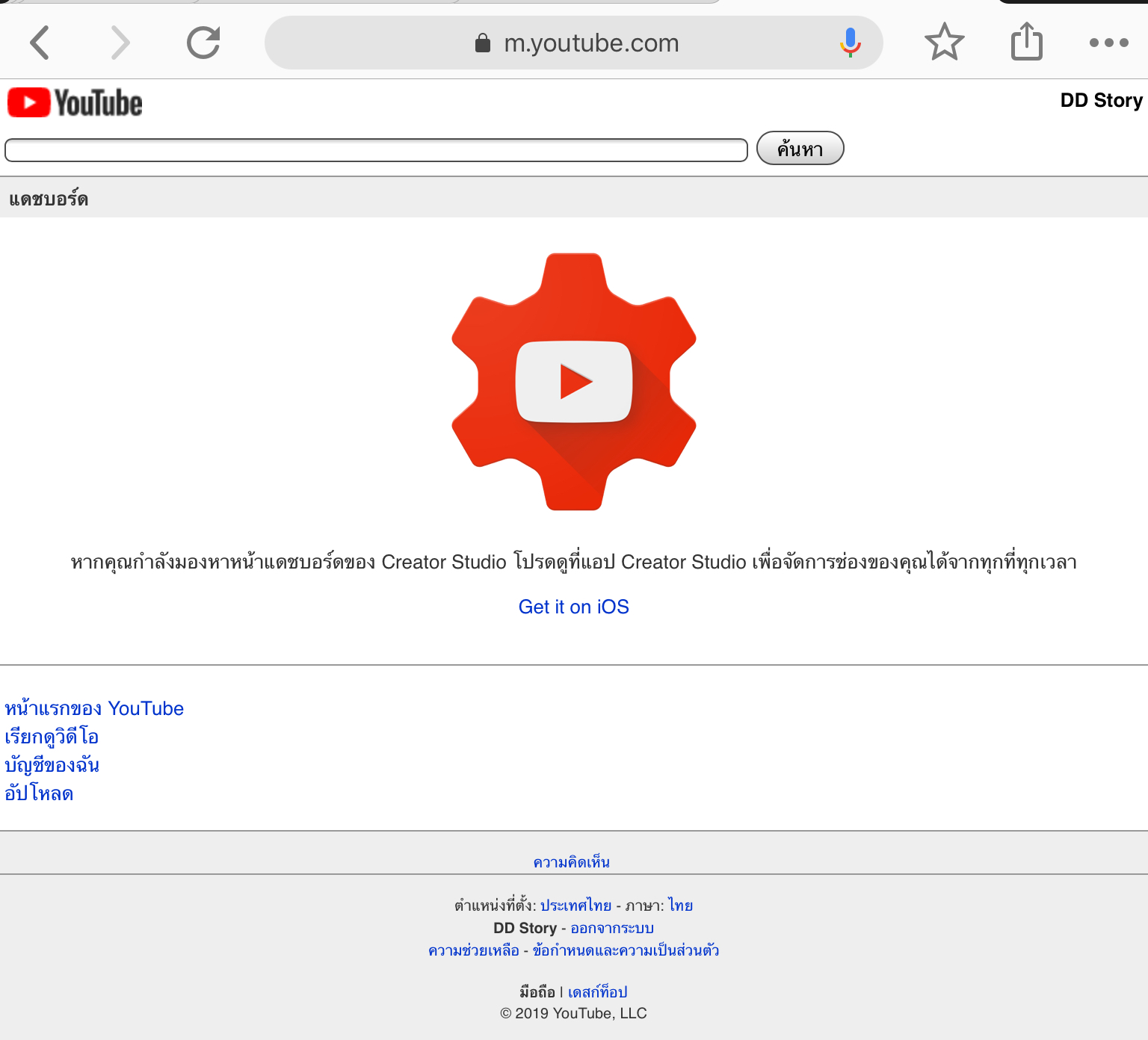Click the มือถือ mobile label
Screen dimensions: 1148x1040
pyautogui.click(x=537, y=992)
